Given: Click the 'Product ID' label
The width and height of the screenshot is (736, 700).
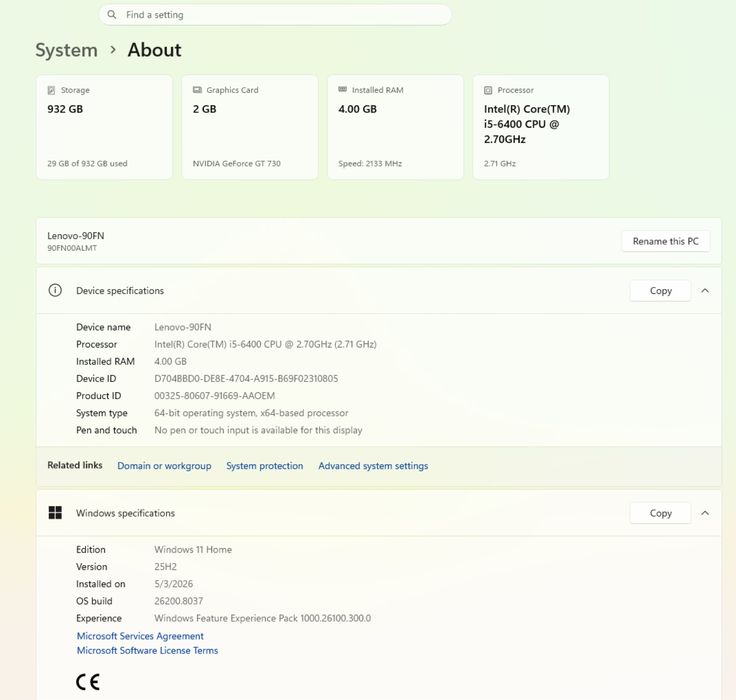Looking at the screenshot, I should pyautogui.click(x=99, y=395).
